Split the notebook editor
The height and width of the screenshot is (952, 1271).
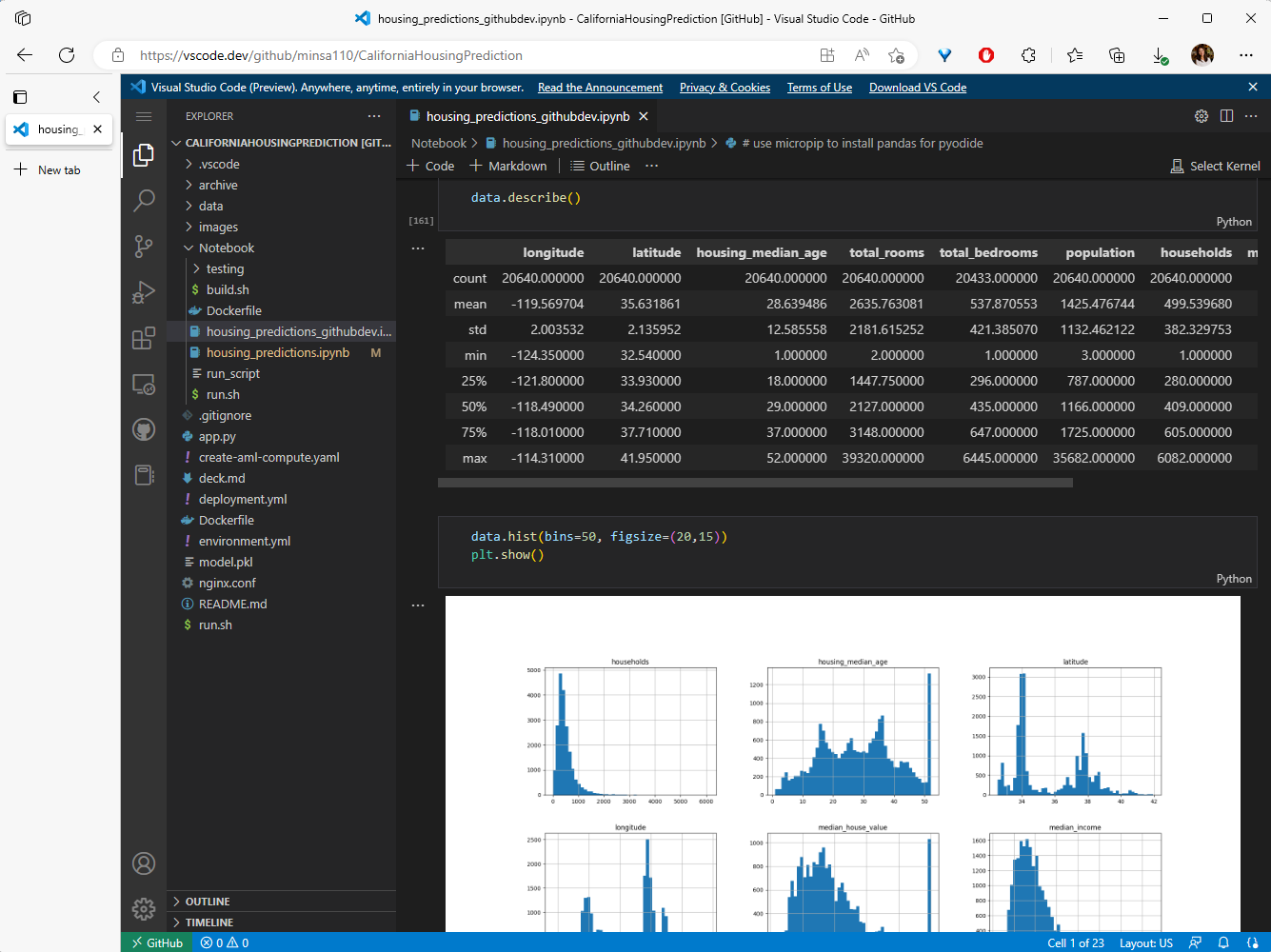[1225, 115]
